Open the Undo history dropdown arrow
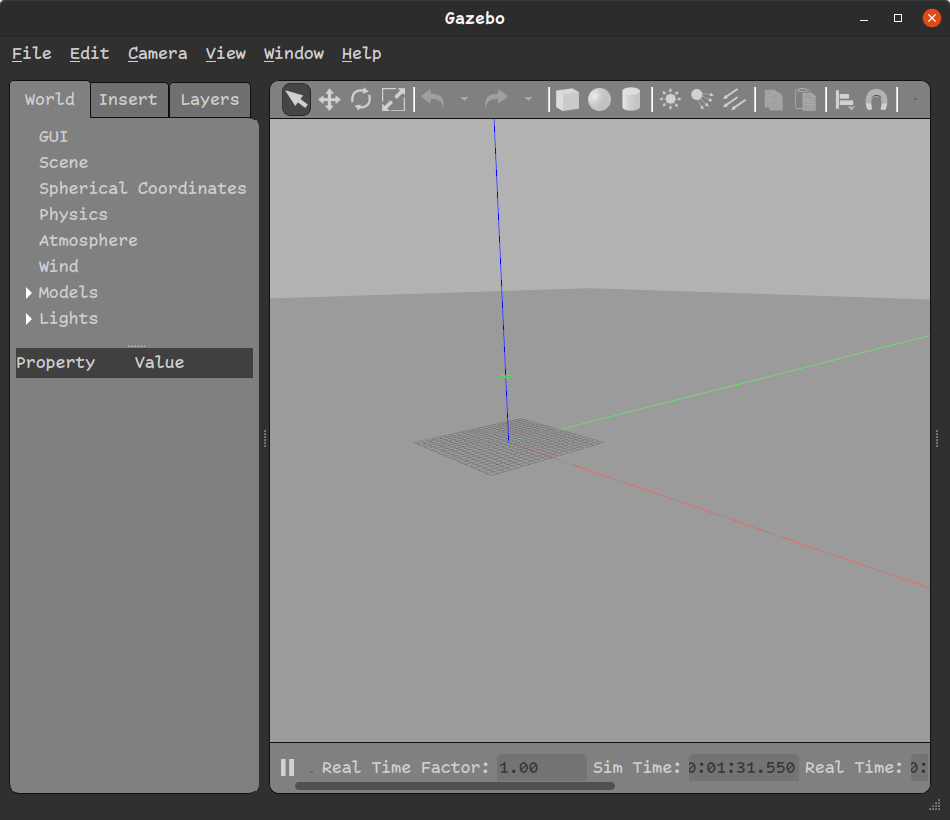 tap(464, 99)
